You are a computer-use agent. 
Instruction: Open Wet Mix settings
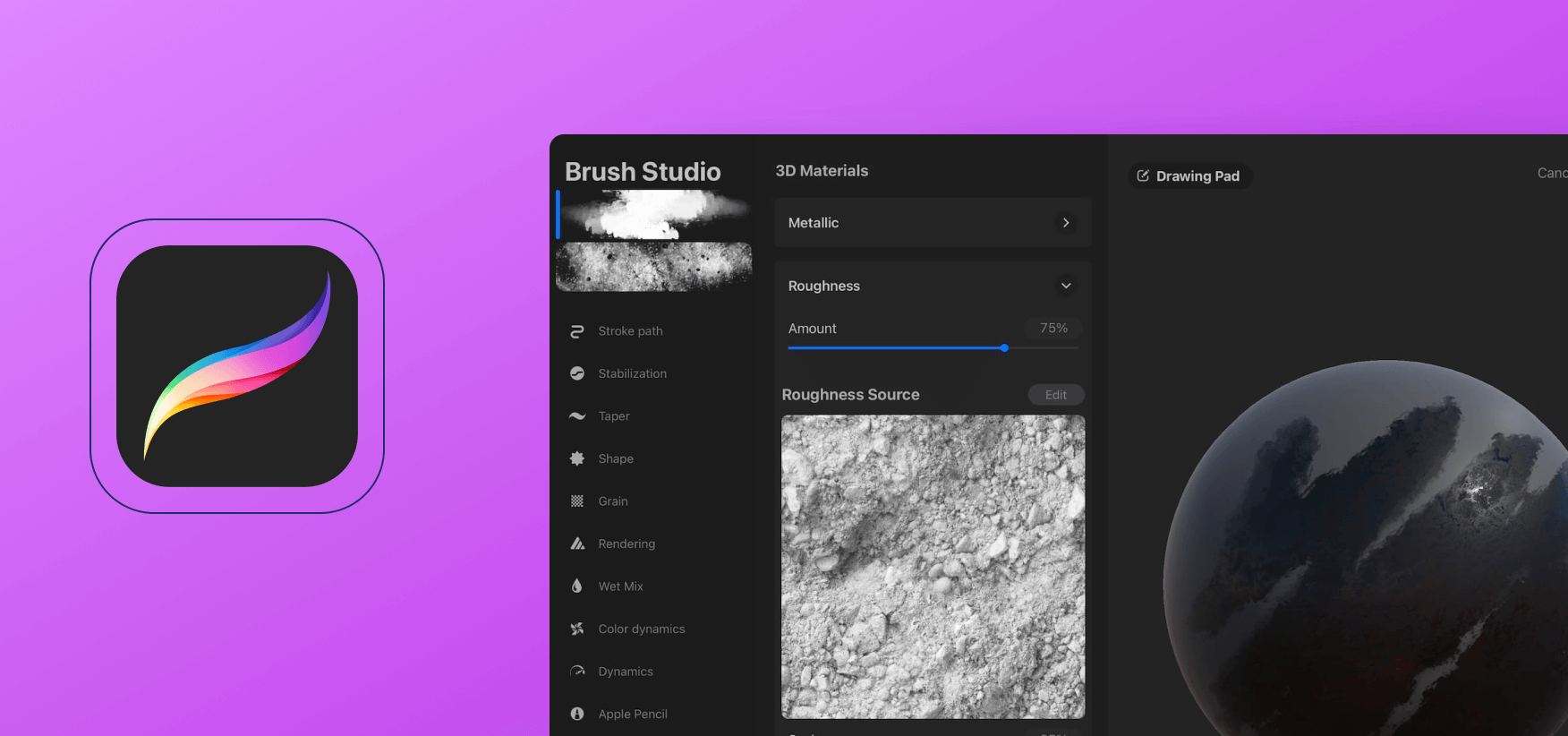[620, 586]
